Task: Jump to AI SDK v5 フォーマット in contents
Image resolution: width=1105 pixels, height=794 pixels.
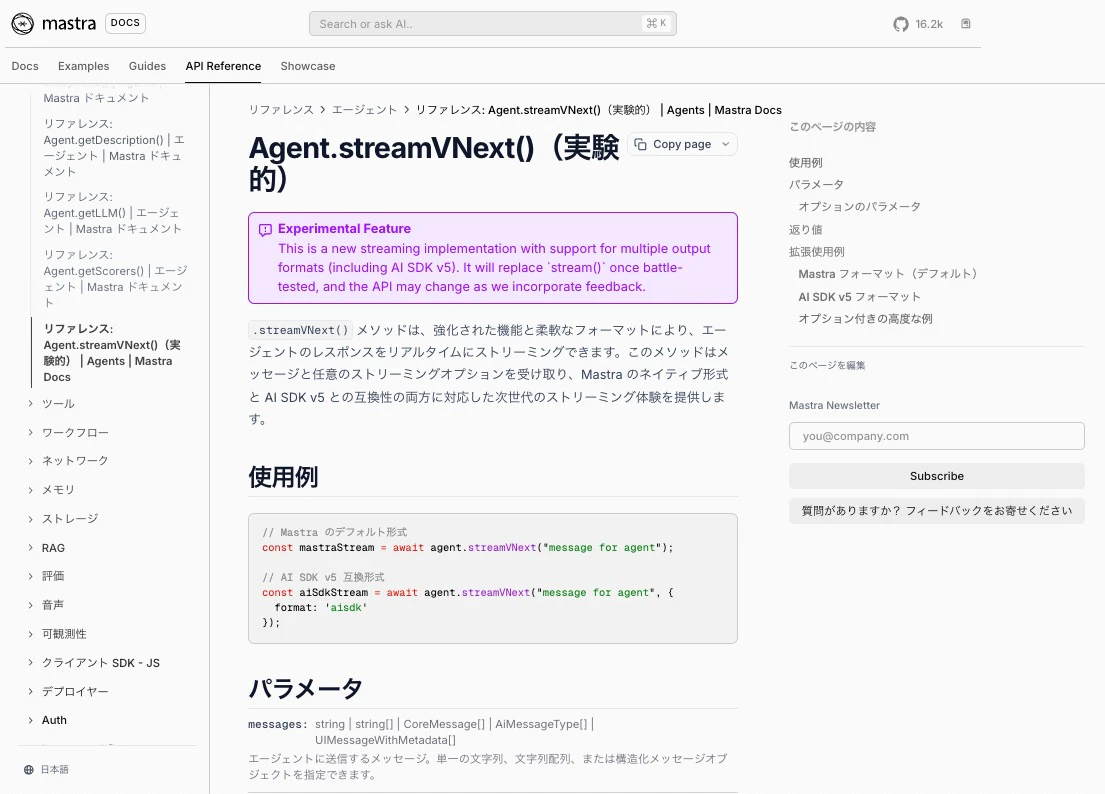Action: tap(859, 297)
